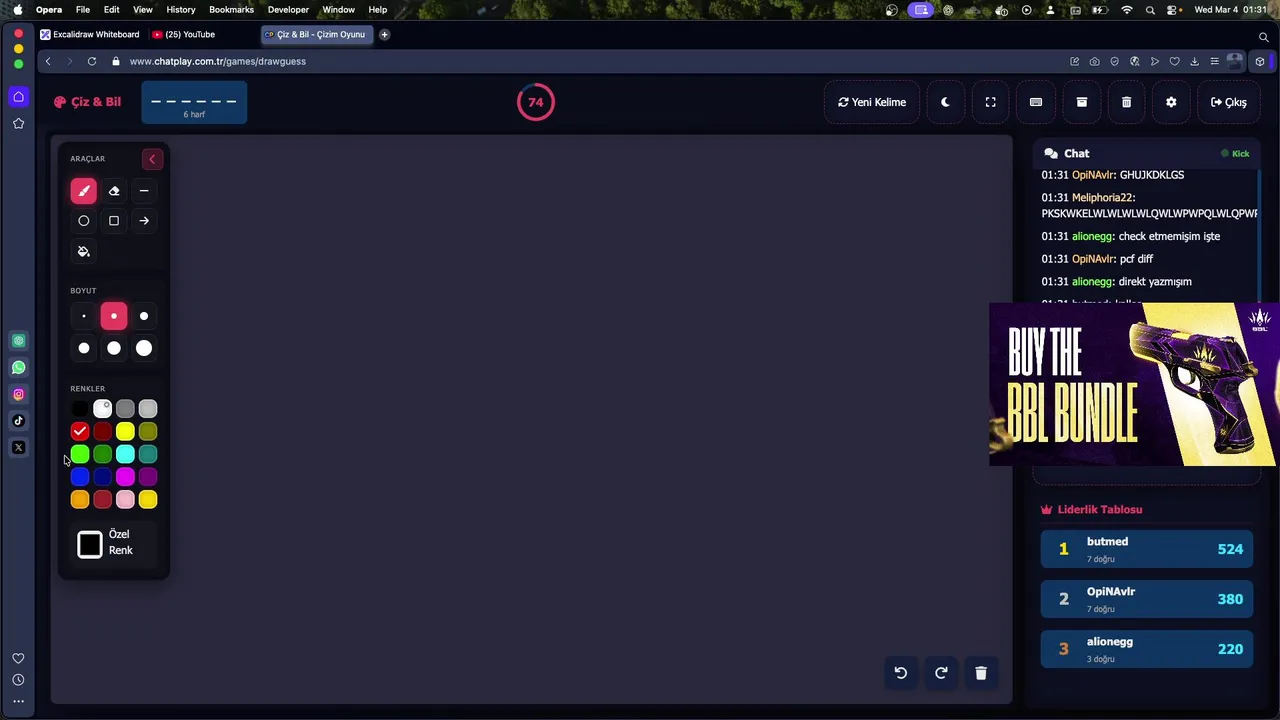Click the Çiz & Bil logo

pyautogui.click(x=87, y=102)
